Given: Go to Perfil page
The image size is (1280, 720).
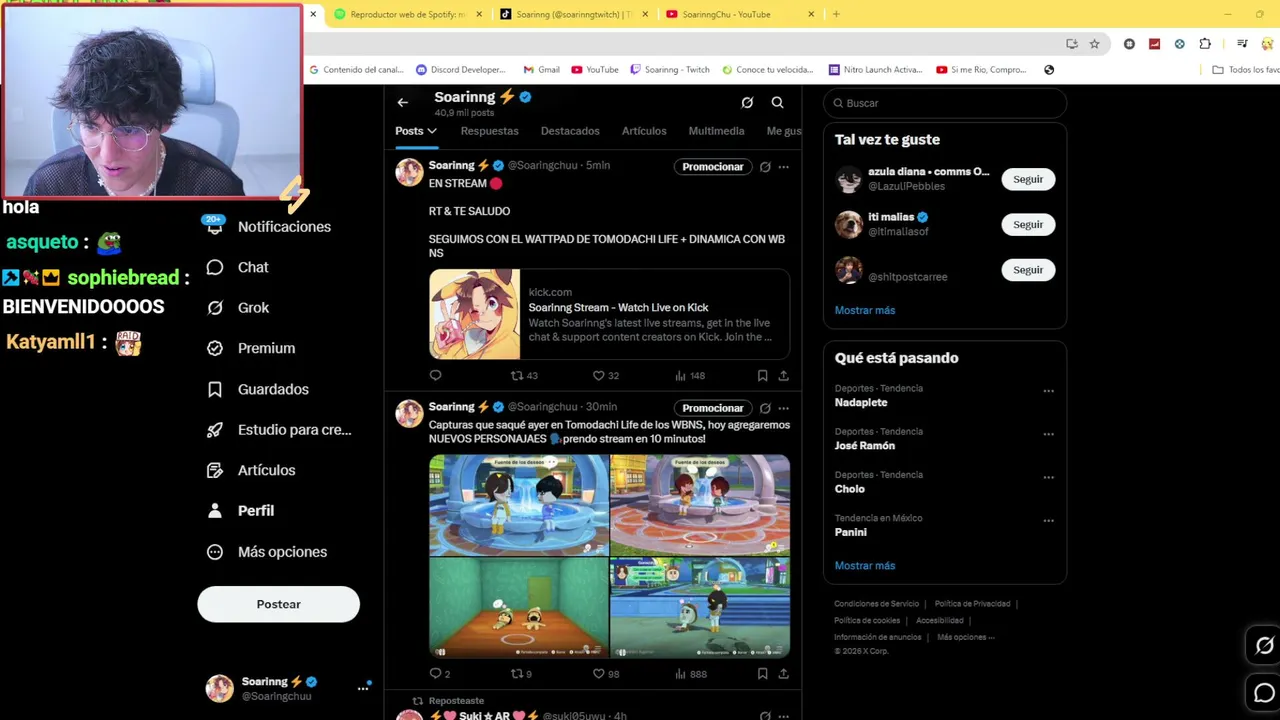Looking at the screenshot, I should (241, 511).
